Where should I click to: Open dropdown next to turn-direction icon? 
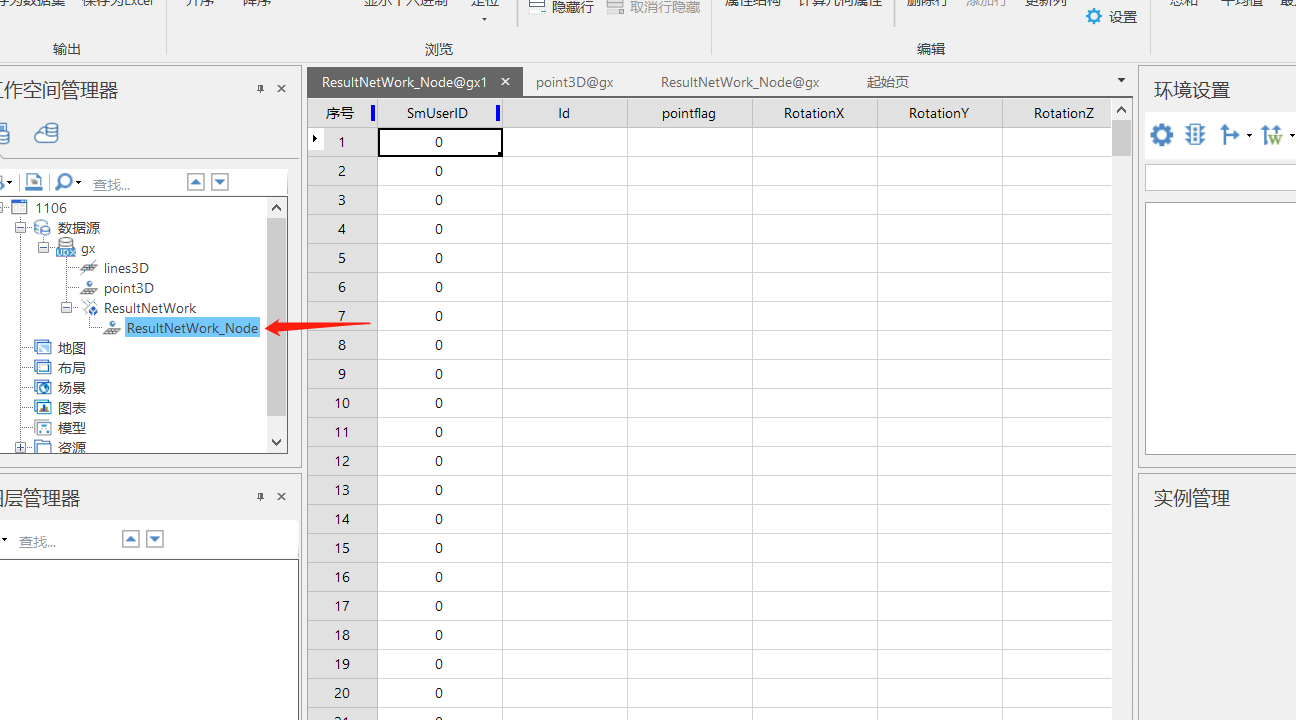1249,136
